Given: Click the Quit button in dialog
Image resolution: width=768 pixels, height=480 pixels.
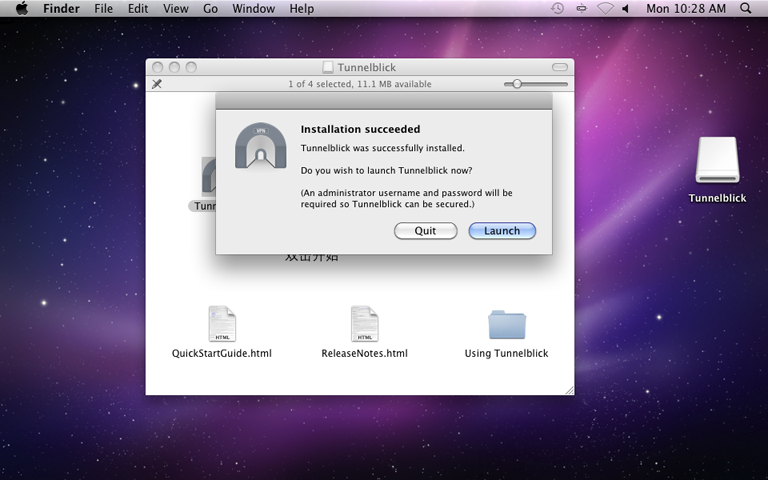Looking at the screenshot, I should [x=425, y=231].
